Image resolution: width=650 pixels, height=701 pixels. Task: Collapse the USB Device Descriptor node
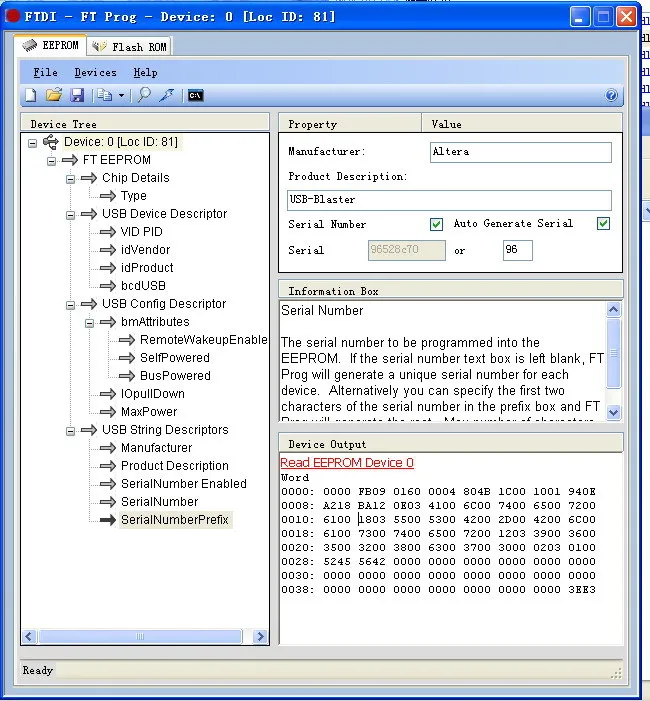point(70,215)
